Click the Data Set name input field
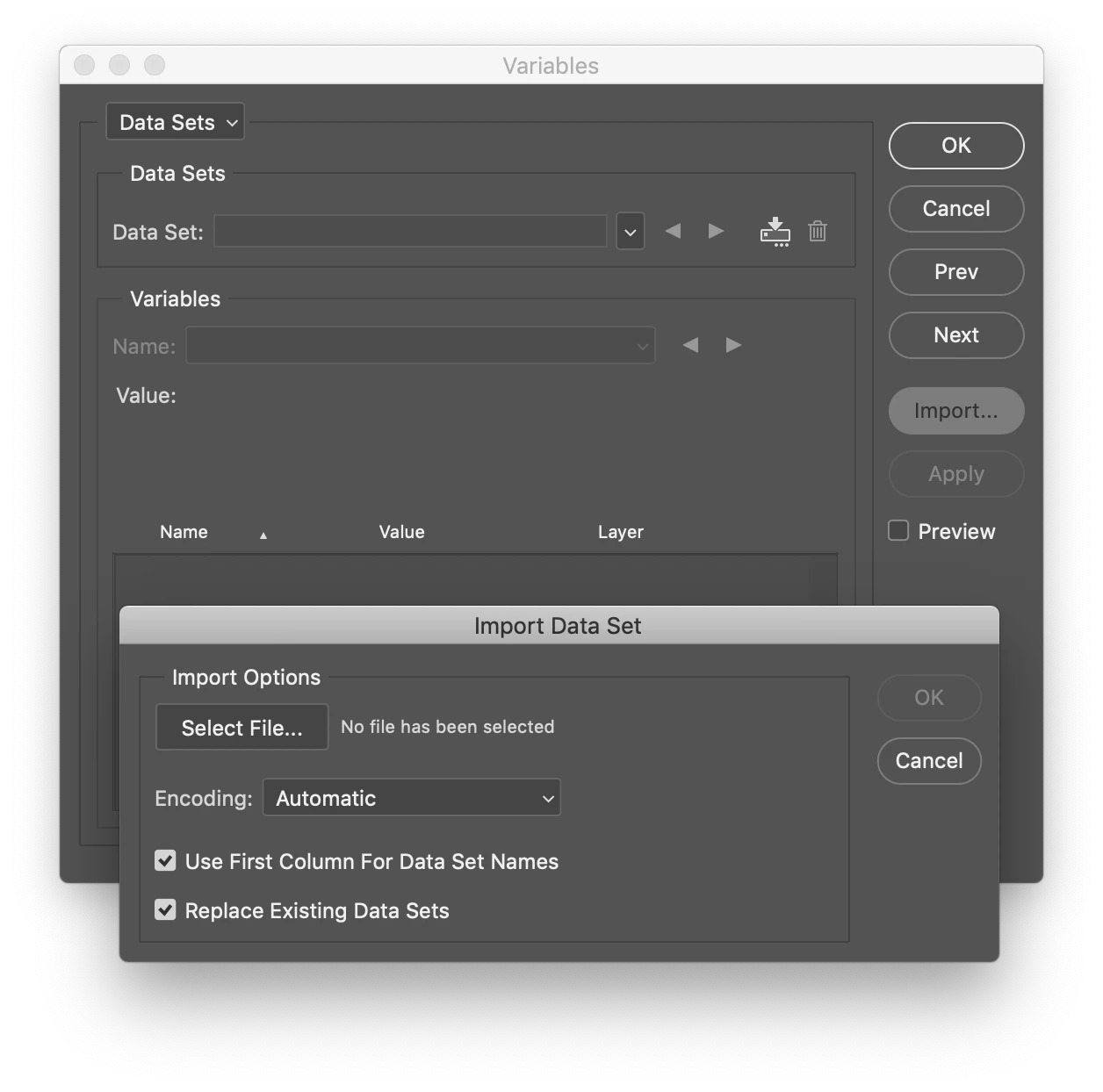Image resolution: width=1103 pixels, height=1092 pixels. click(411, 232)
